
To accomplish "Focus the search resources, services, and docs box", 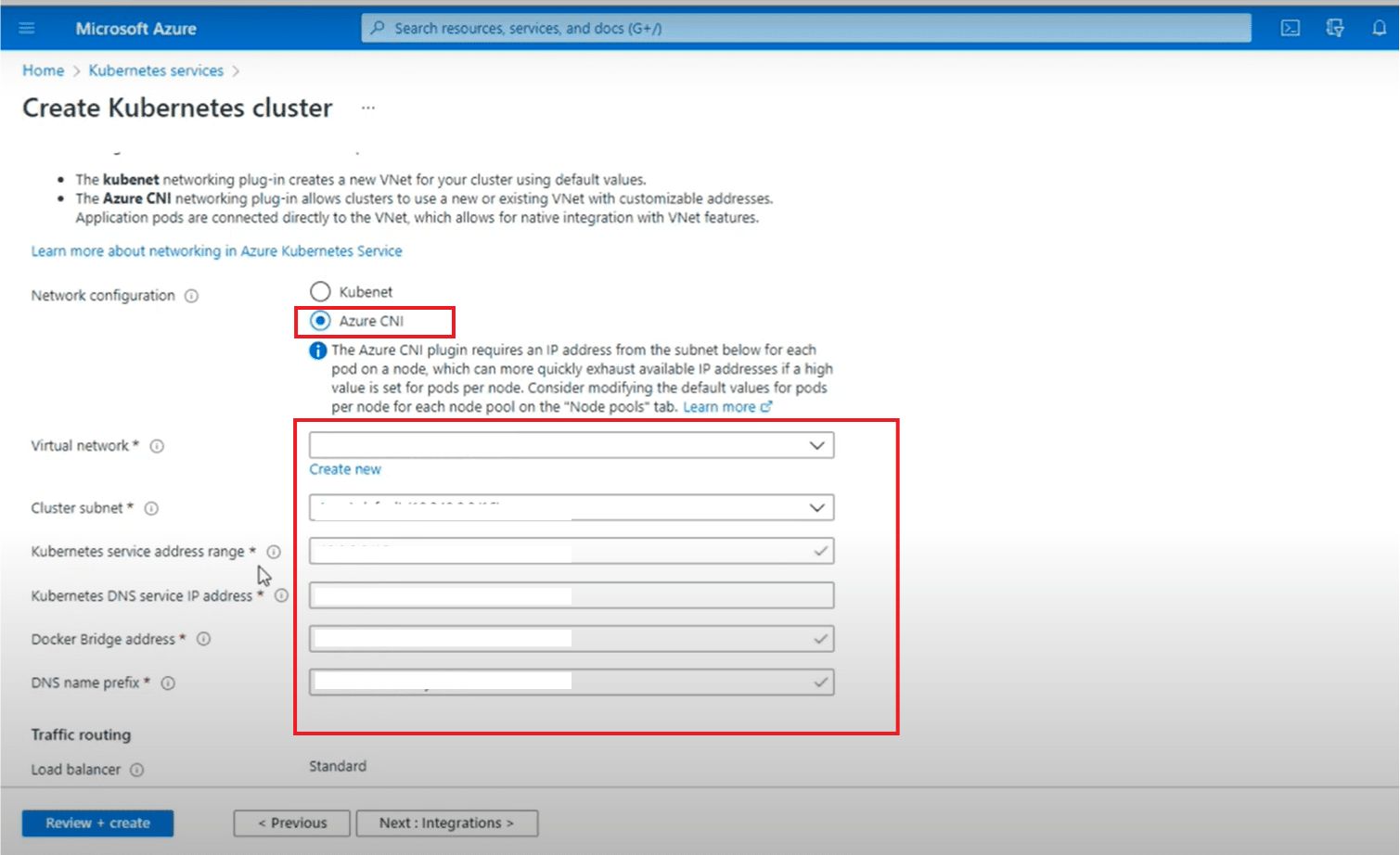I will click(x=805, y=28).
